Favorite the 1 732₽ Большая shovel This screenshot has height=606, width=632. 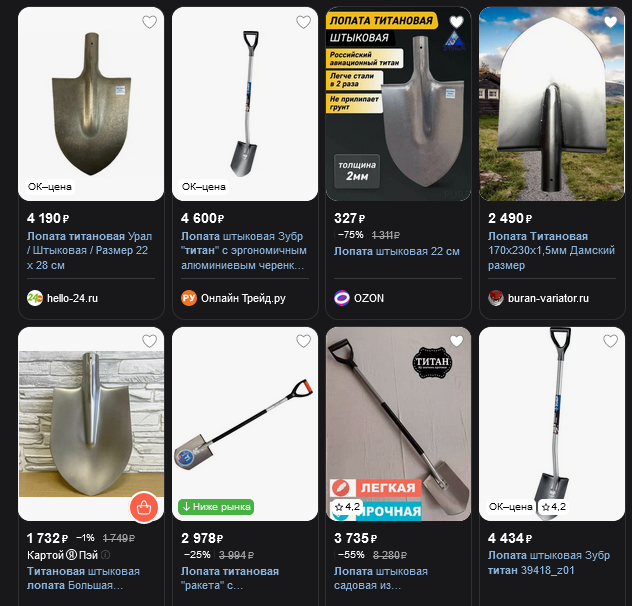(x=150, y=341)
